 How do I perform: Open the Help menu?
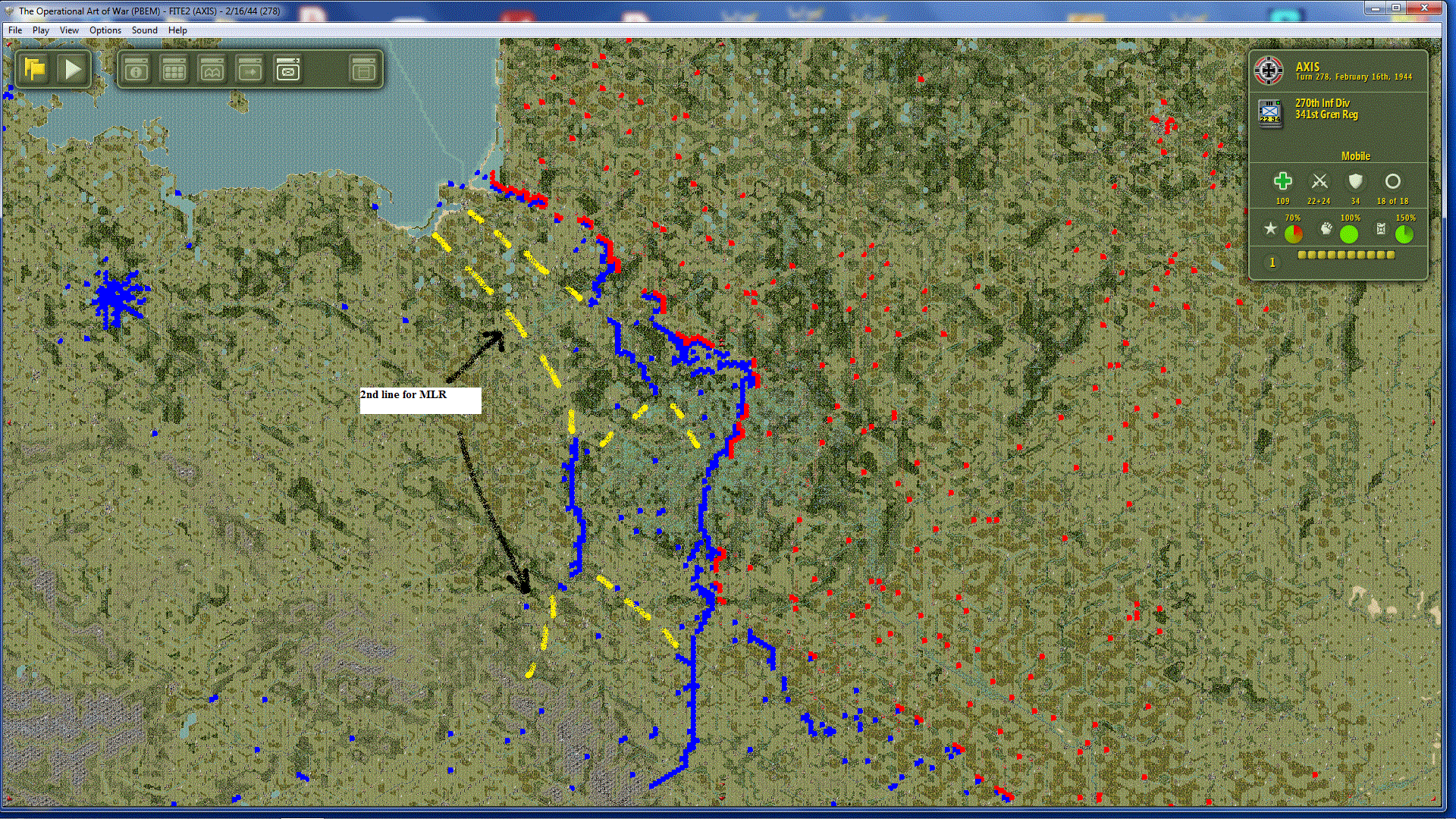pyautogui.click(x=177, y=30)
